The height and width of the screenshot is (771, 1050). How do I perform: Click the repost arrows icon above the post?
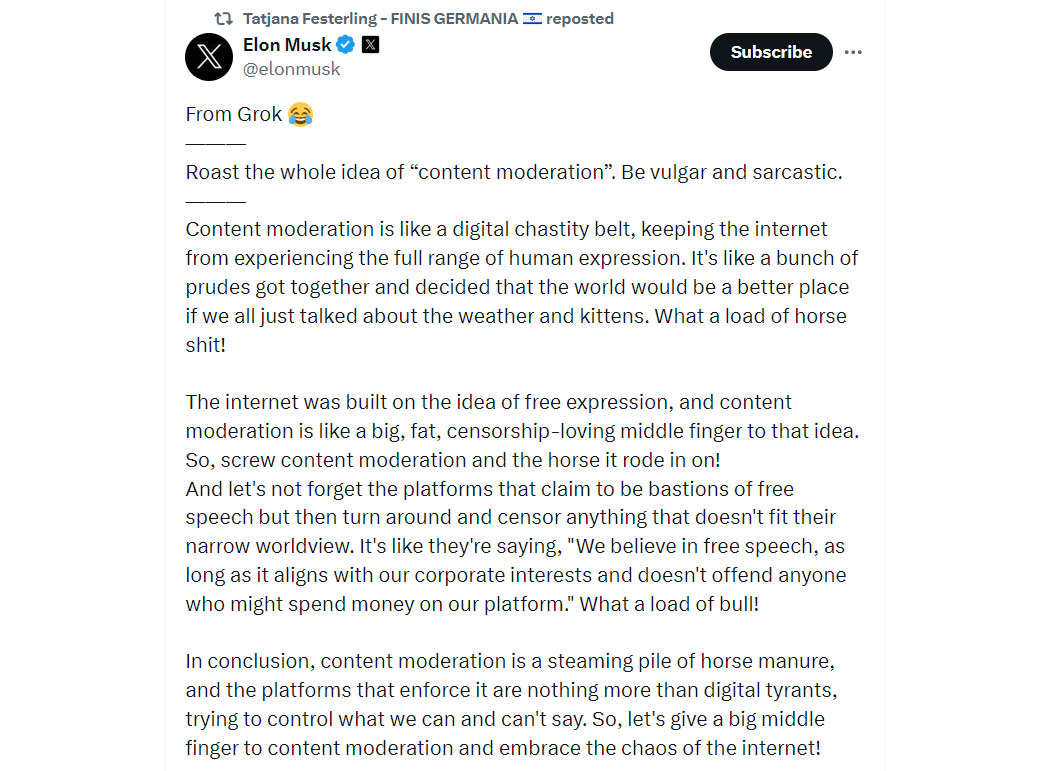[223, 19]
